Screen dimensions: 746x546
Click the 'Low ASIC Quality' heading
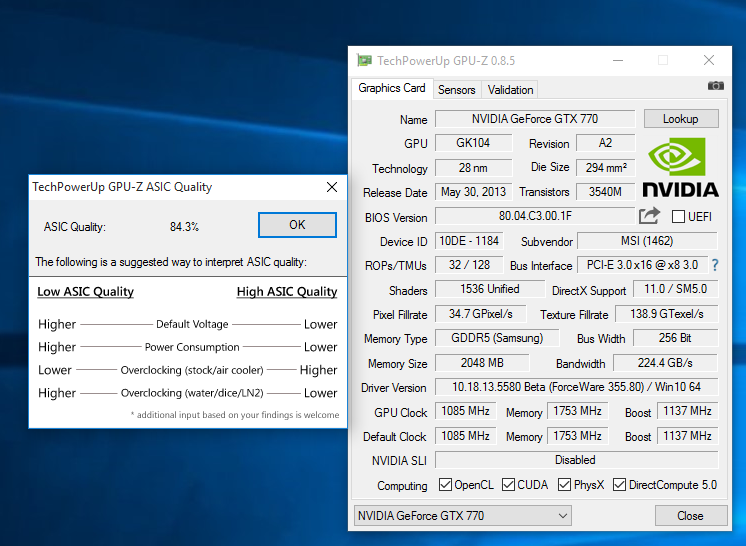tap(86, 292)
